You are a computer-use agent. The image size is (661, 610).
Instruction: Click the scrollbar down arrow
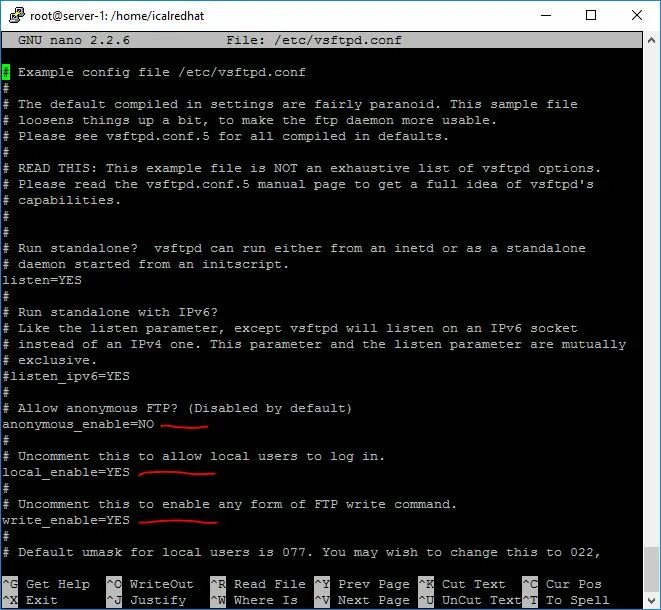pyautogui.click(x=651, y=600)
